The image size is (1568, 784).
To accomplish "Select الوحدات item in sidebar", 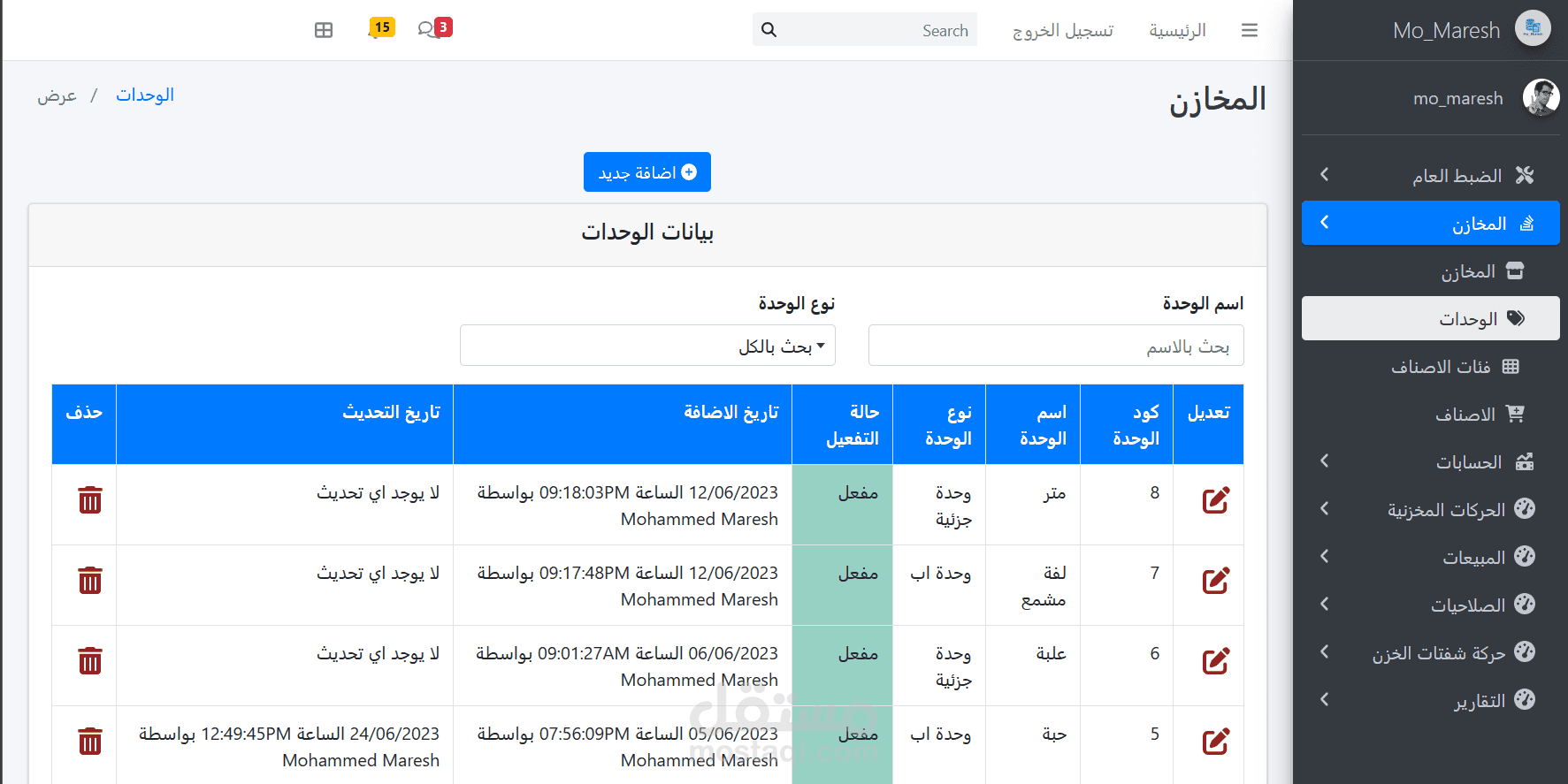I will [1431, 318].
